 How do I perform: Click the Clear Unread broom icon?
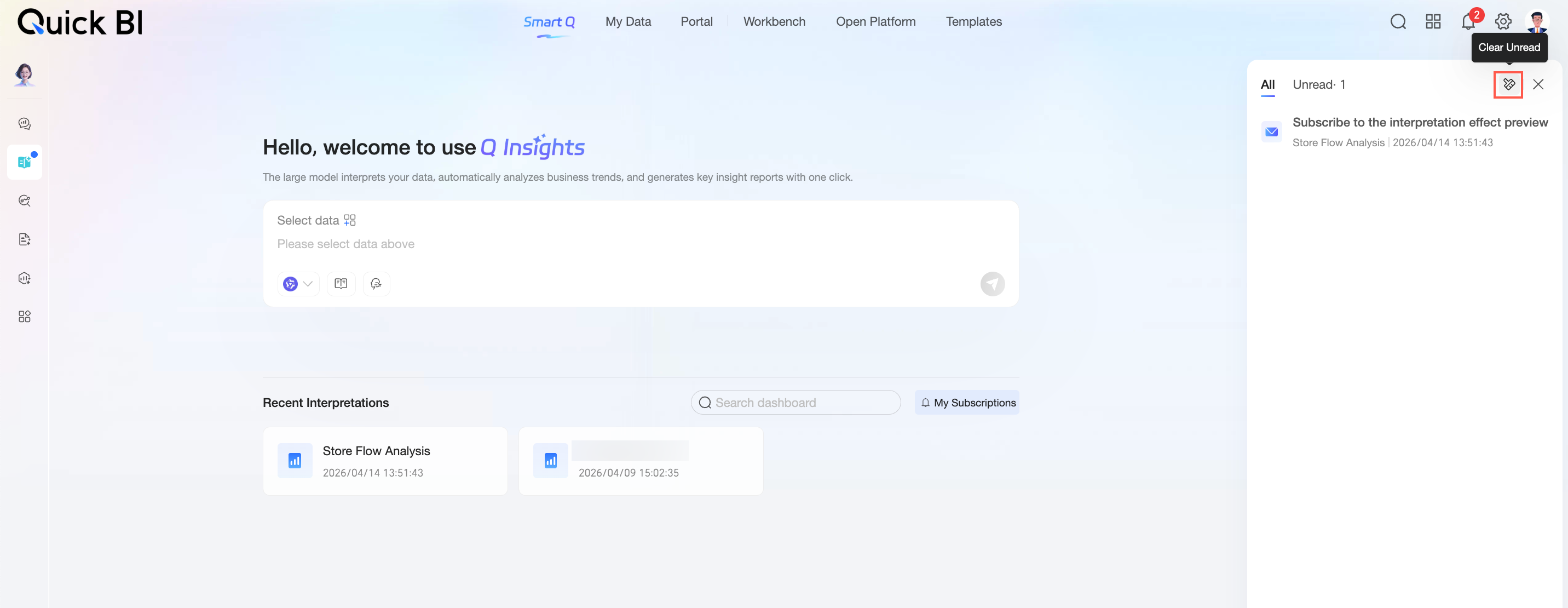(1508, 85)
